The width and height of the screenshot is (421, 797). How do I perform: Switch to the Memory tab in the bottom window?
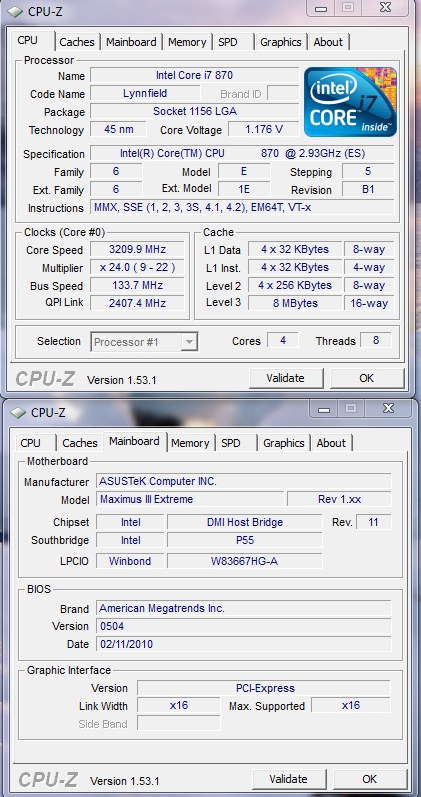[x=190, y=443]
